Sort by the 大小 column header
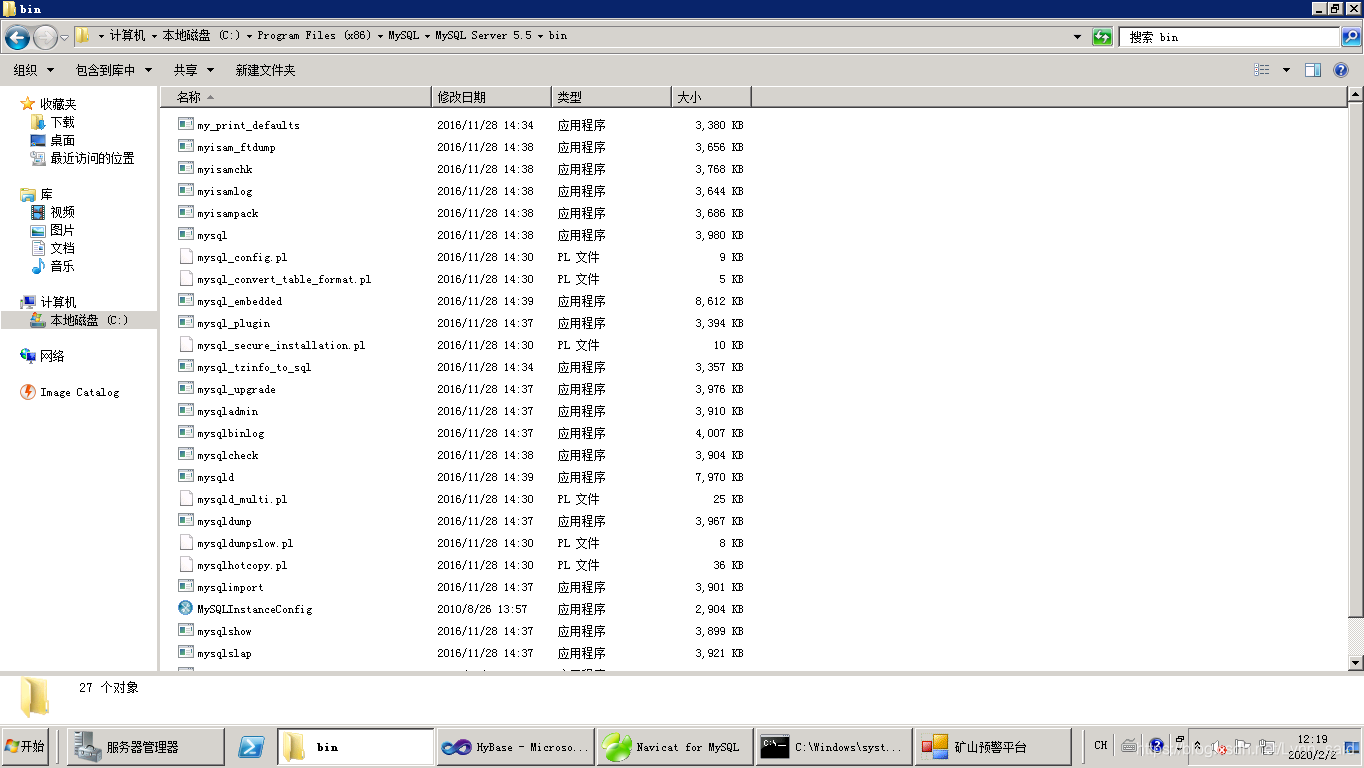 click(x=711, y=97)
